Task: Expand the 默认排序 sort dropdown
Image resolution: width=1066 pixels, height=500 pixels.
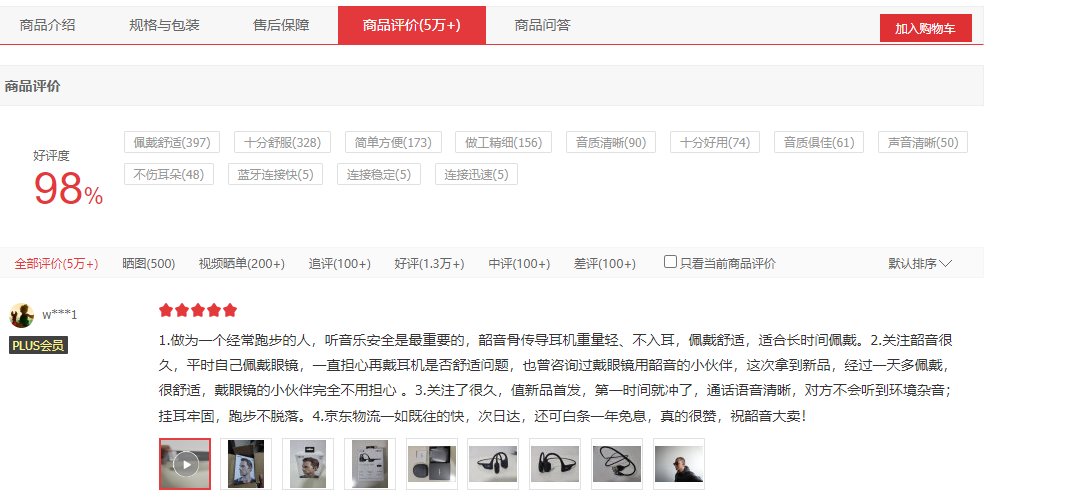Action: [920, 263]
